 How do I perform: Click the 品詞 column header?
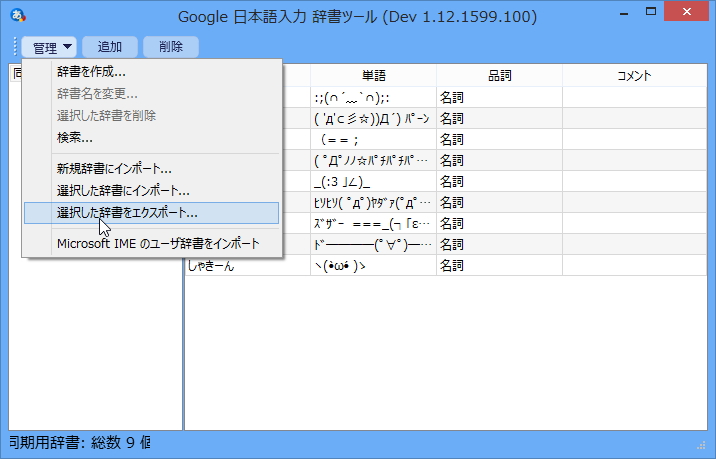point(500,75)
